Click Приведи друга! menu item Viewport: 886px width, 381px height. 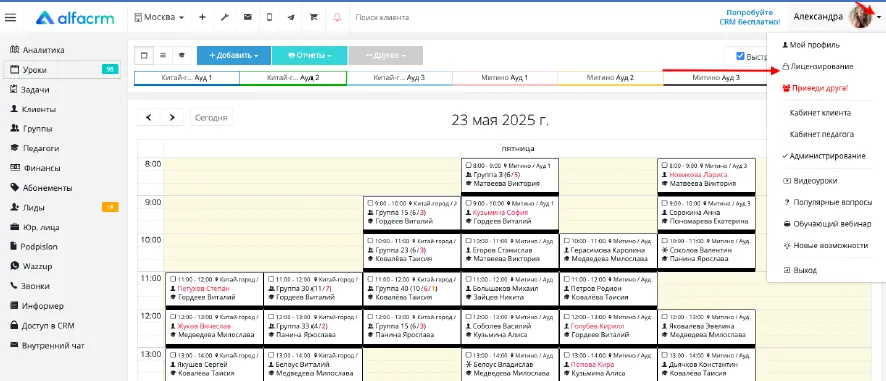pos(815,88)
